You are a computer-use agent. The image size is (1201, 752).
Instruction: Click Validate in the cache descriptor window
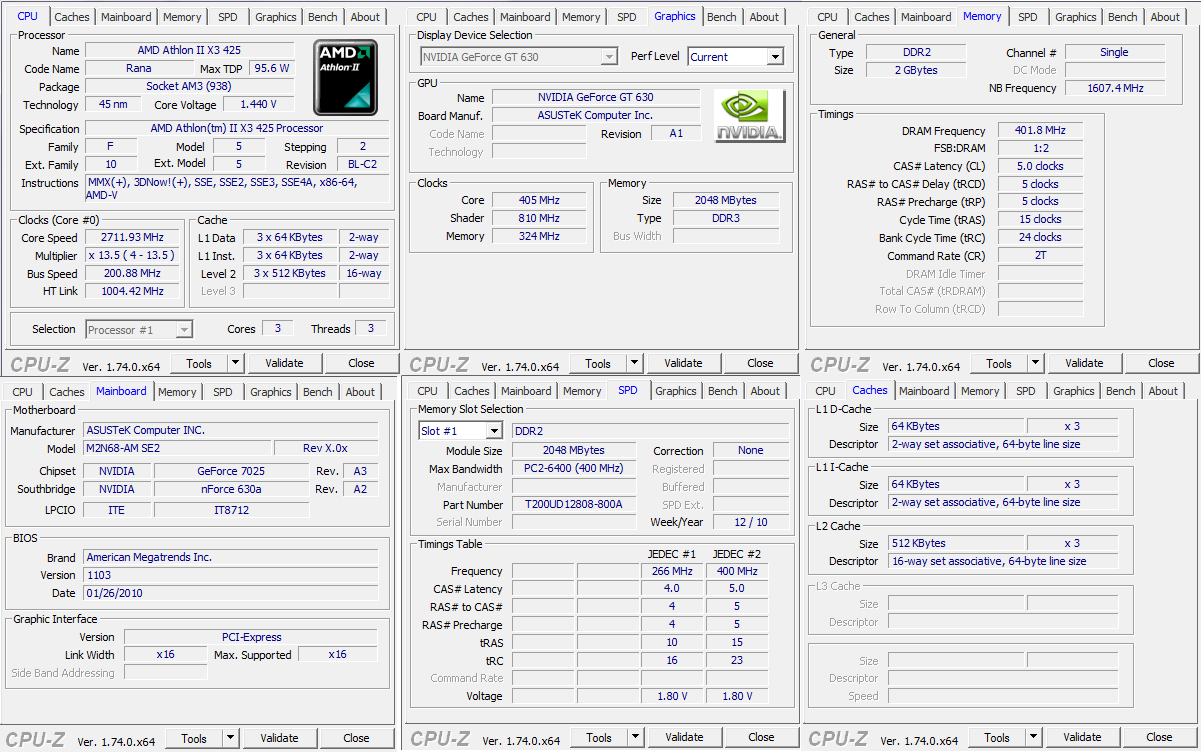pyautogui.click(x=1082, y=737)
